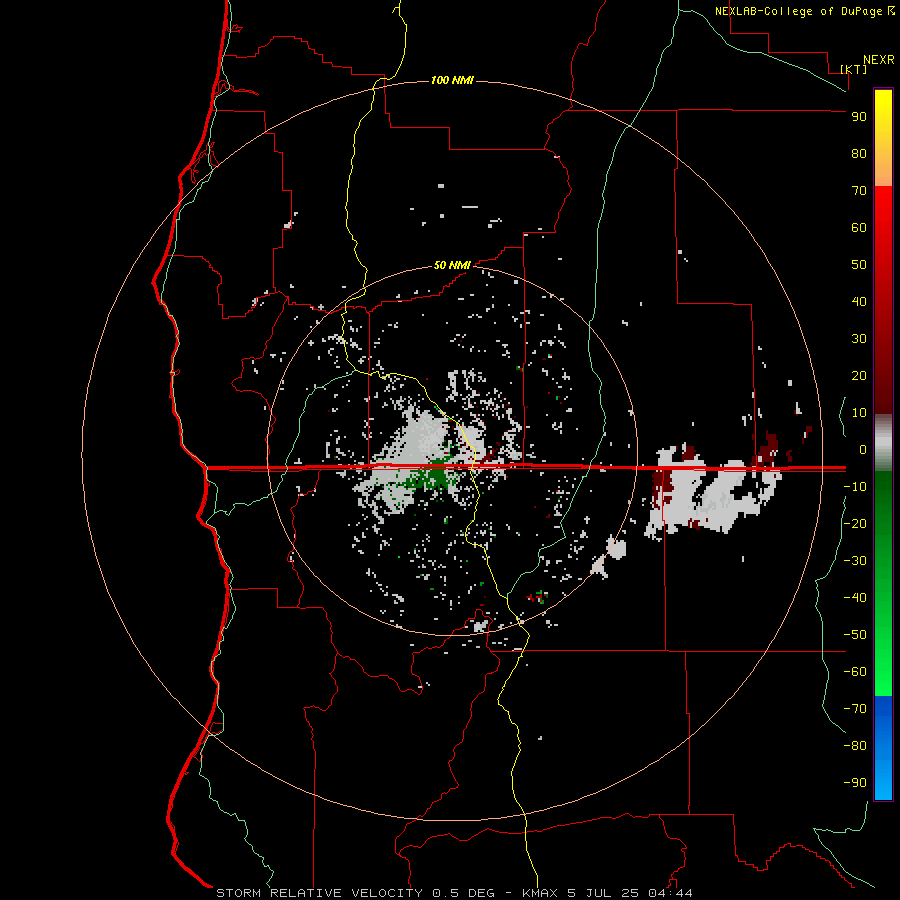Select the -80 value on velocity scale
The height and width of the screenshot is (900, 900).
pos(855,746)
